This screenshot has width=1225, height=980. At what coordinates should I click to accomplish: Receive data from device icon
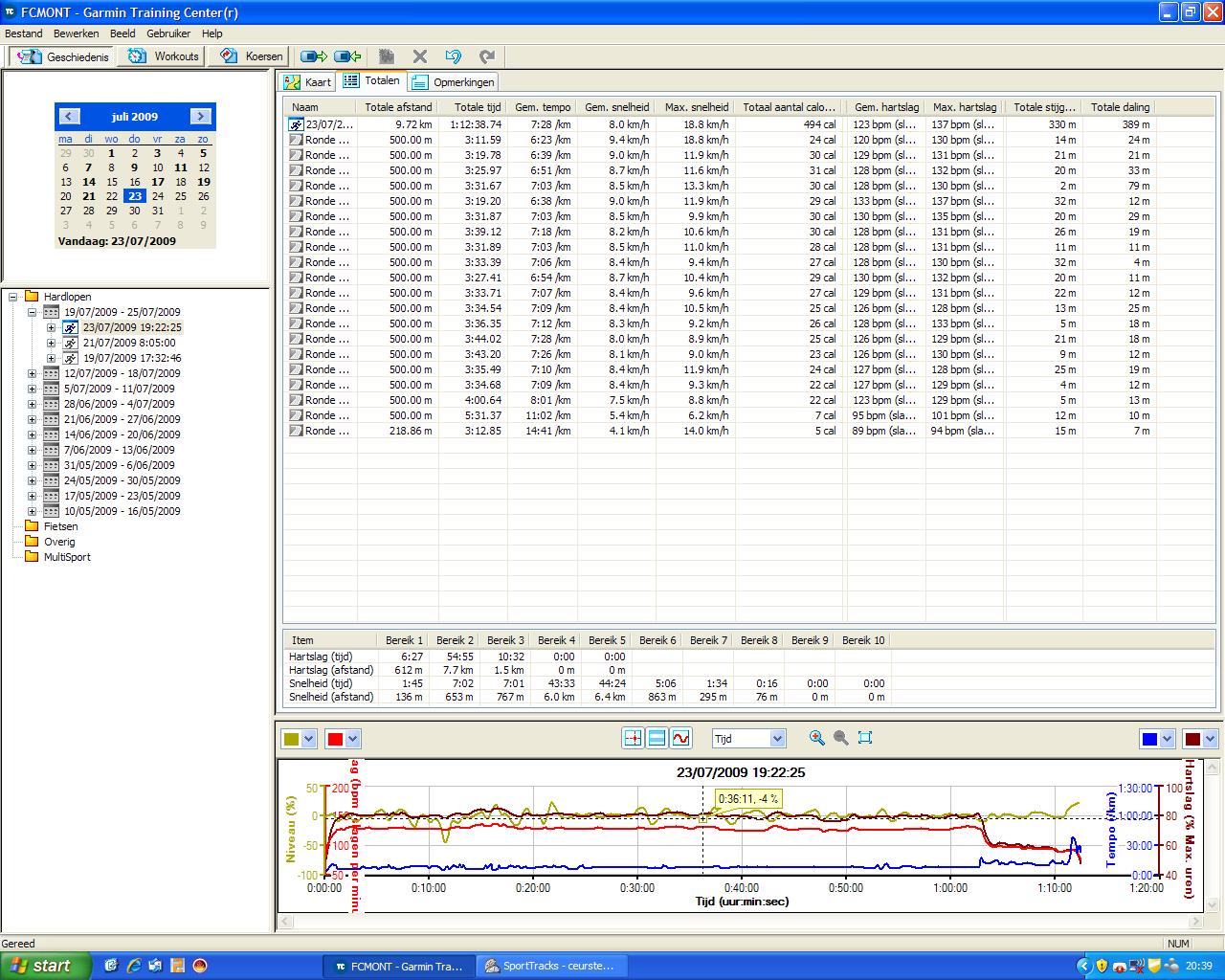[347, 56]
